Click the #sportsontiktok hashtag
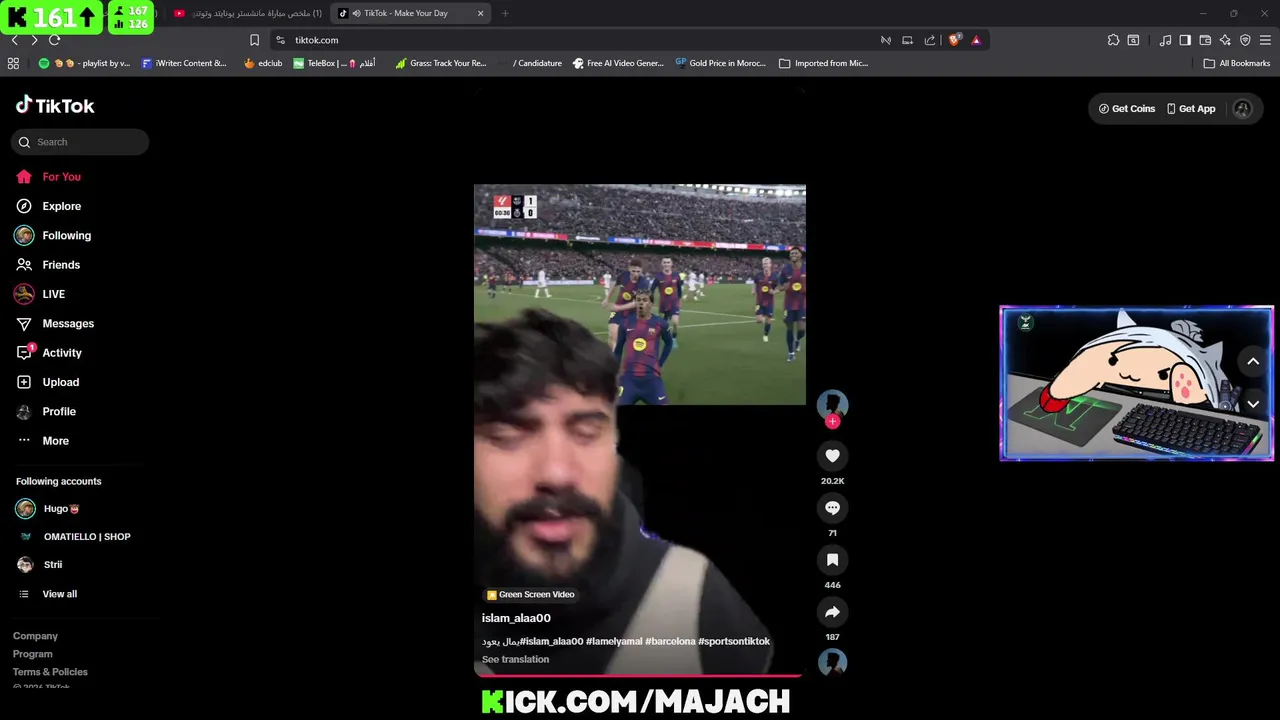Viewport: 1280px width, 720px height. click(734, 641)
